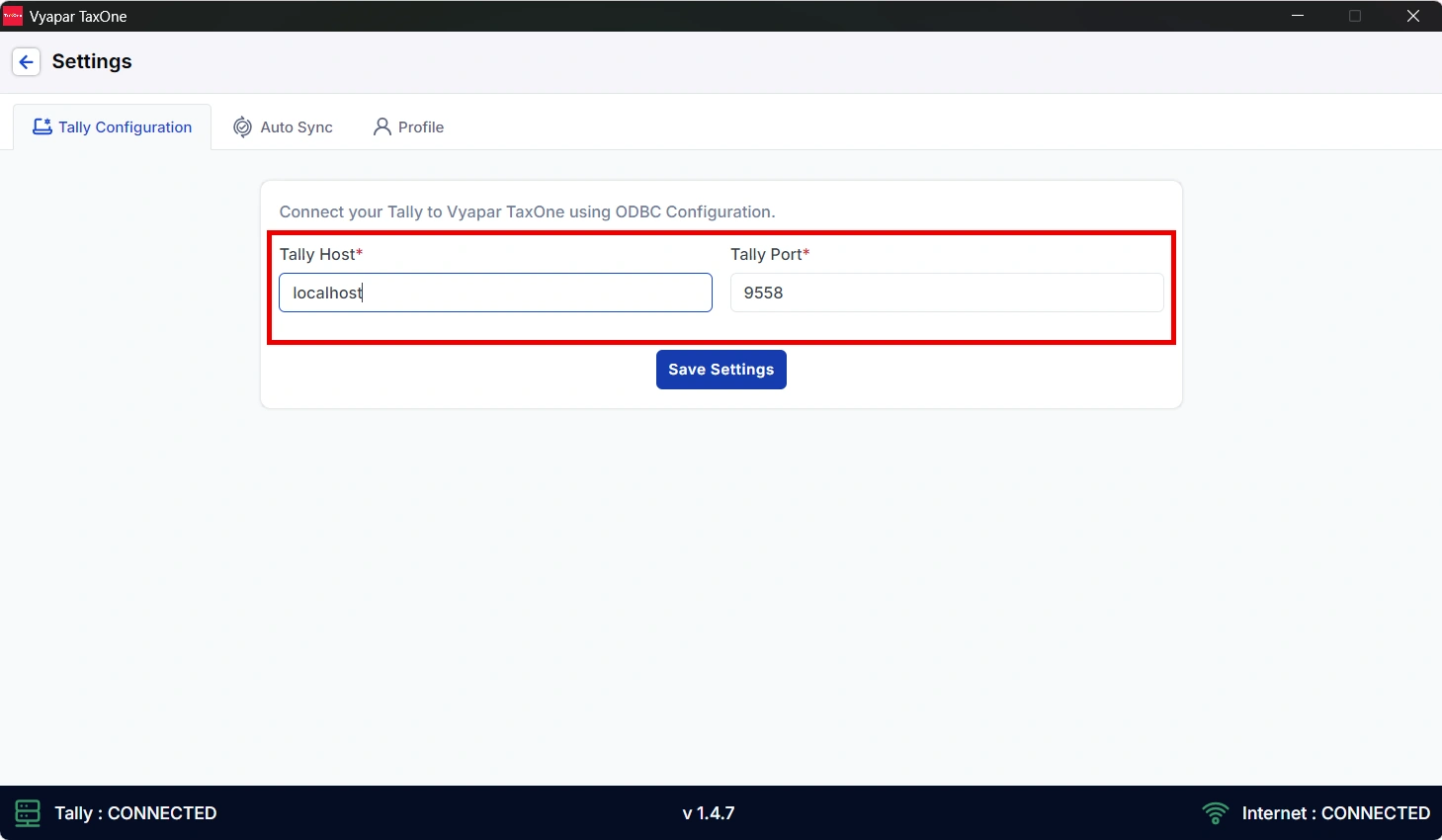
Task: Switch to the Auto Sync tab
Action: 296,127
